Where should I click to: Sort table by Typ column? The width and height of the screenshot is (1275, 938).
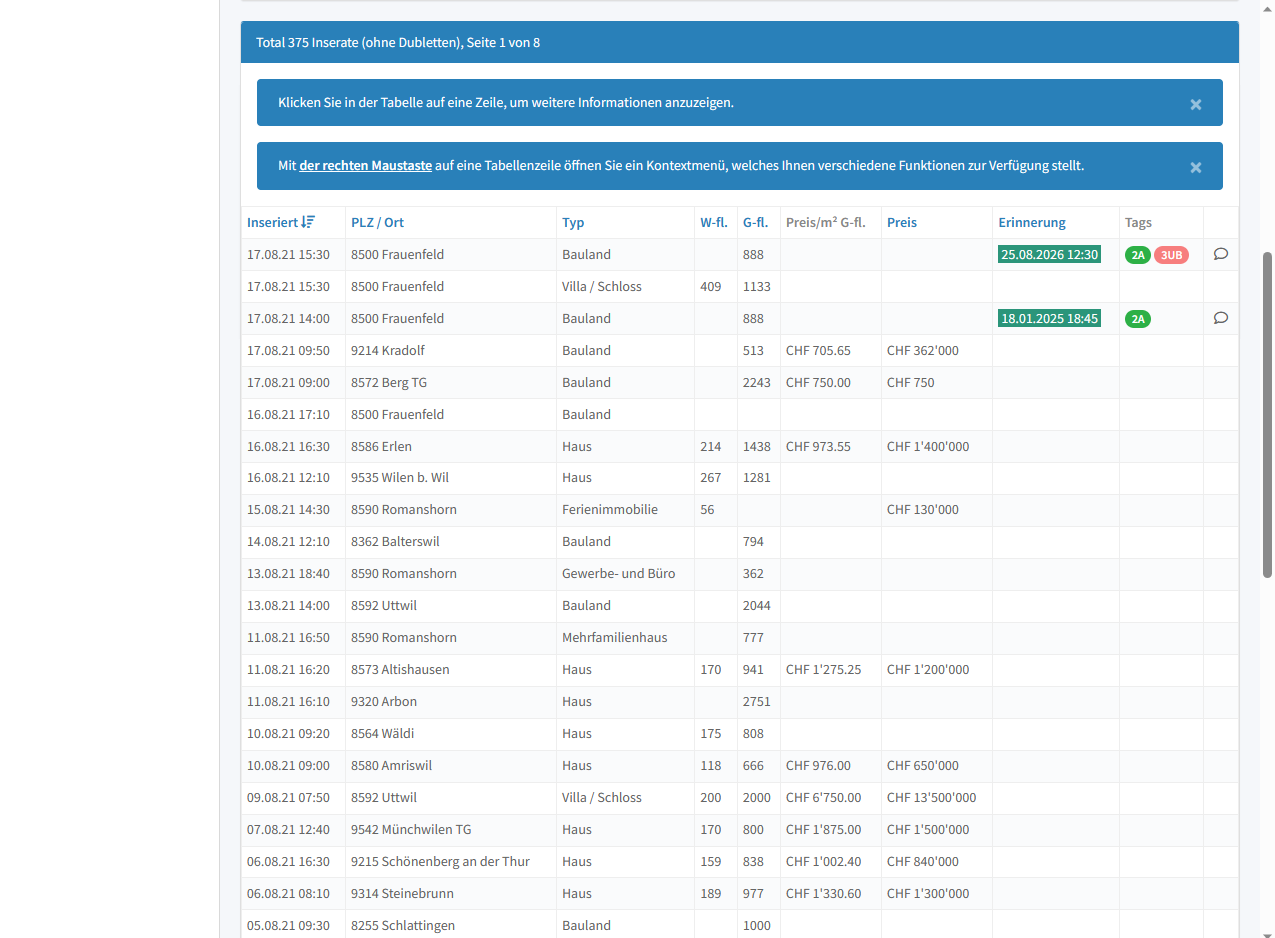[x=573, y=222]
